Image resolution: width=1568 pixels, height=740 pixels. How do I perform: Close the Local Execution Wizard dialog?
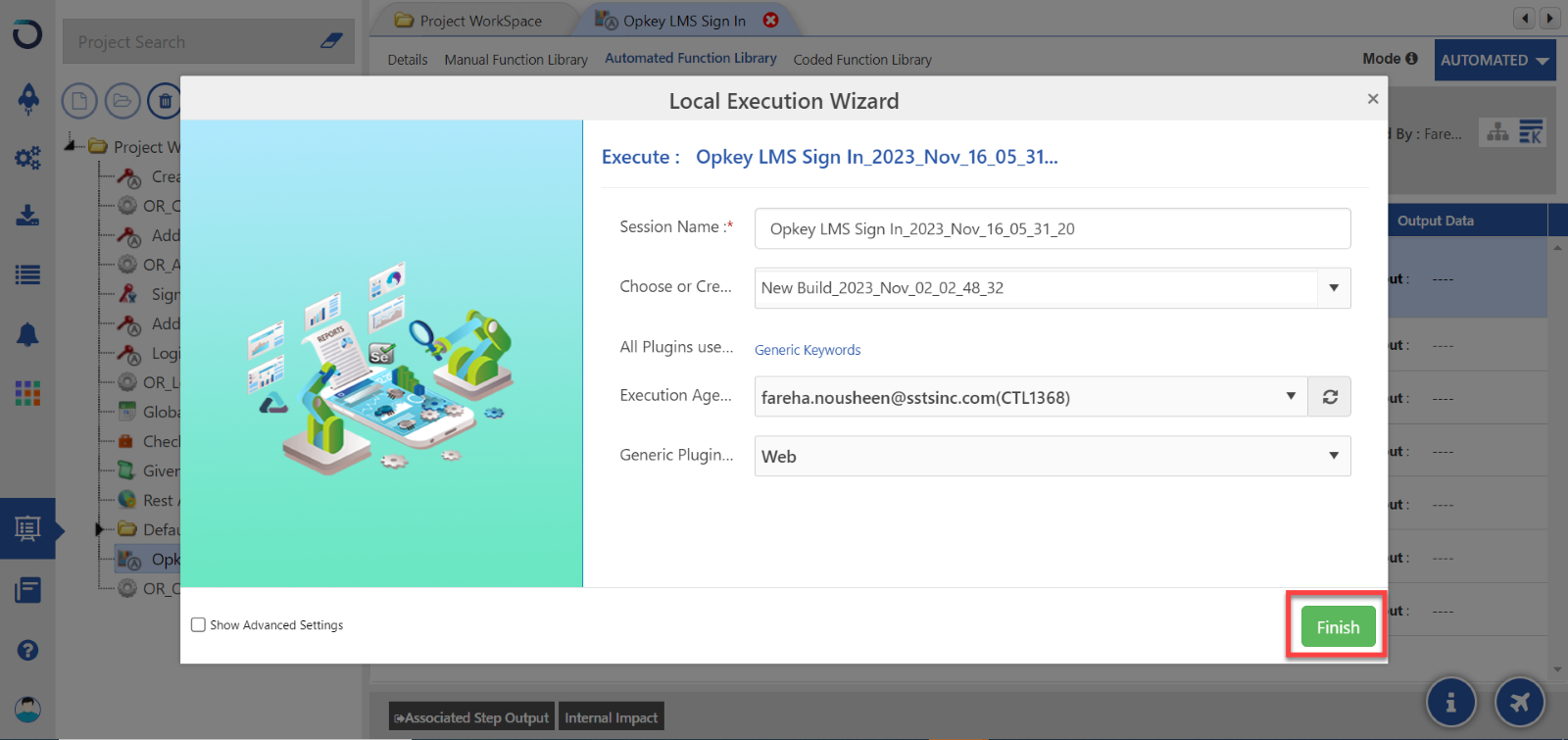click(x=1372, y=98)
